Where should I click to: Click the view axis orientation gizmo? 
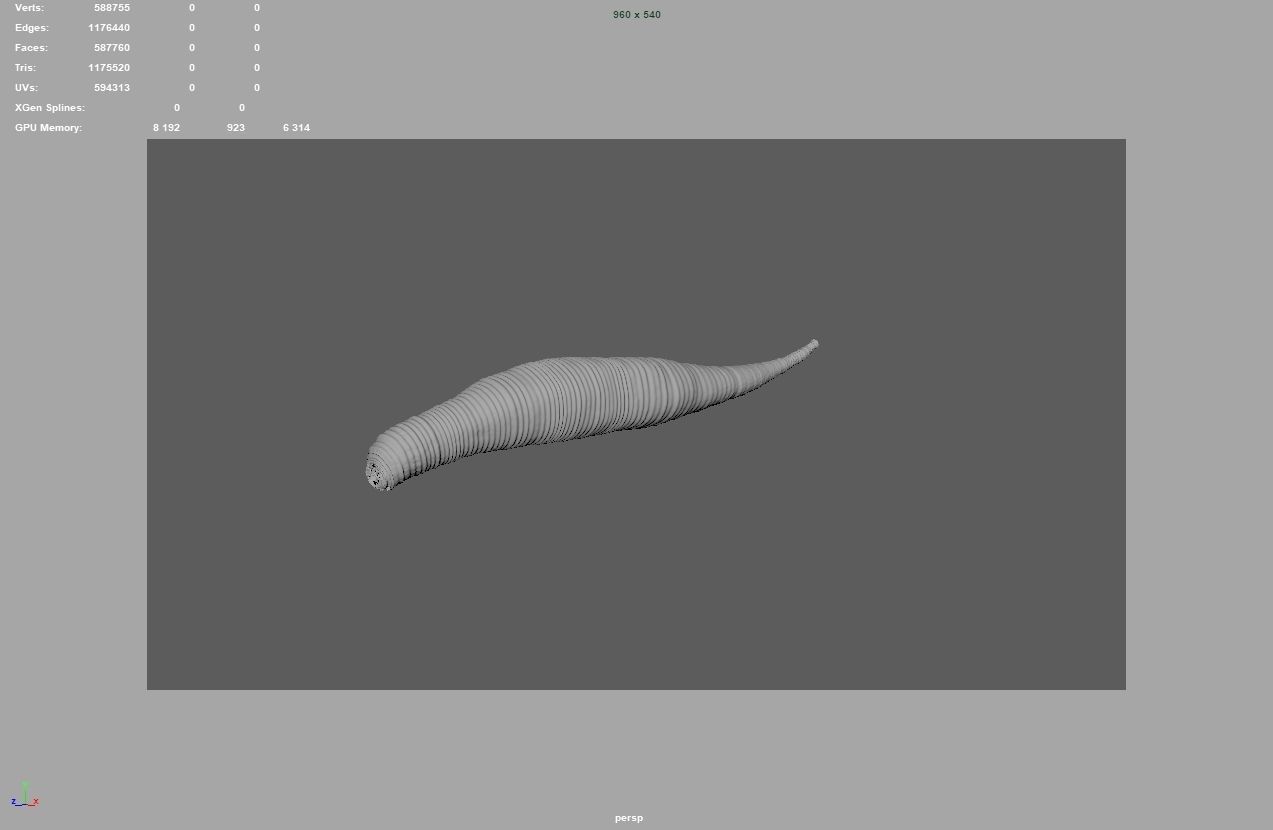[x=25, y=796]
